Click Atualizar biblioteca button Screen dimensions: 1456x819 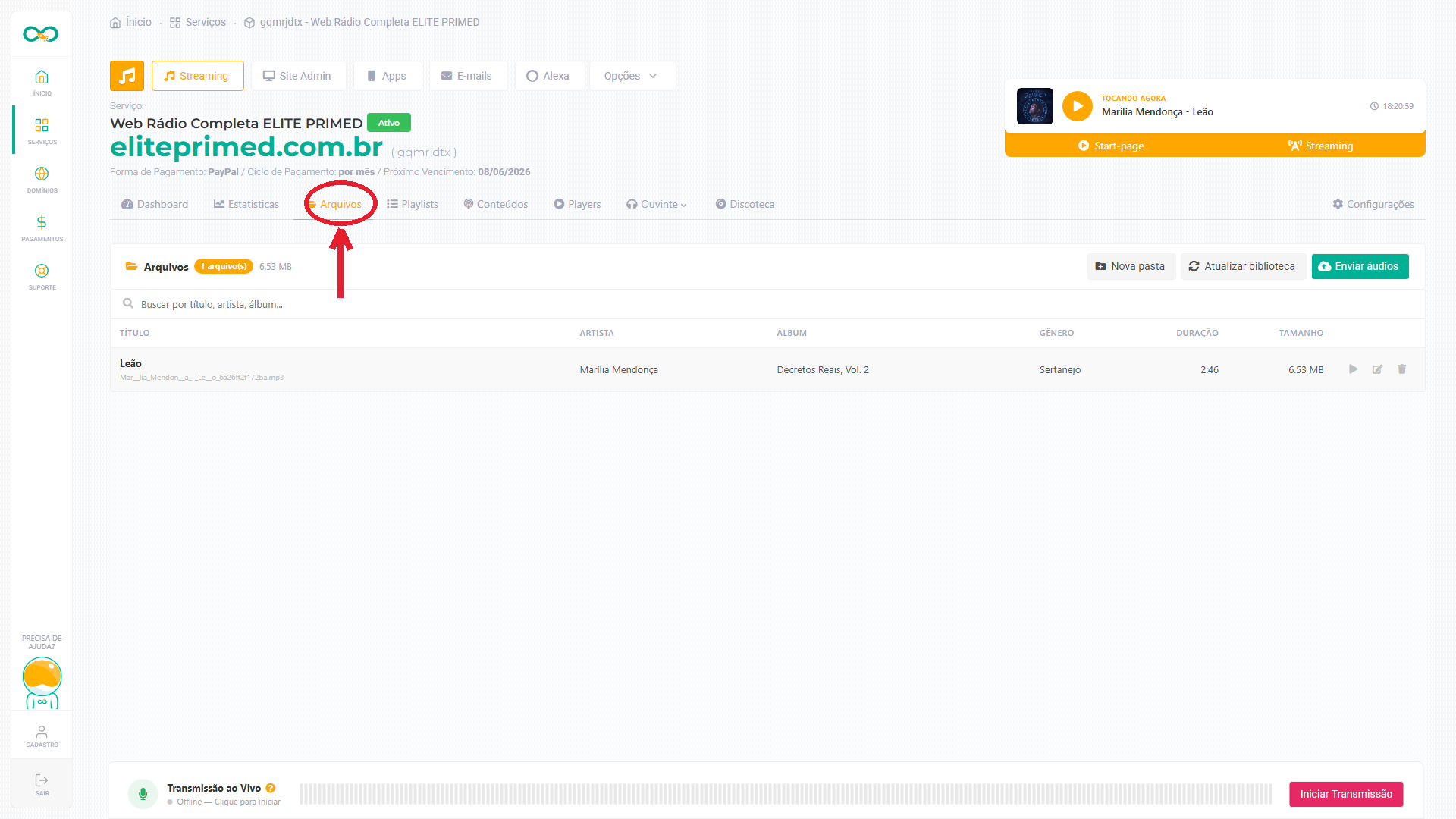point(1242,266)
